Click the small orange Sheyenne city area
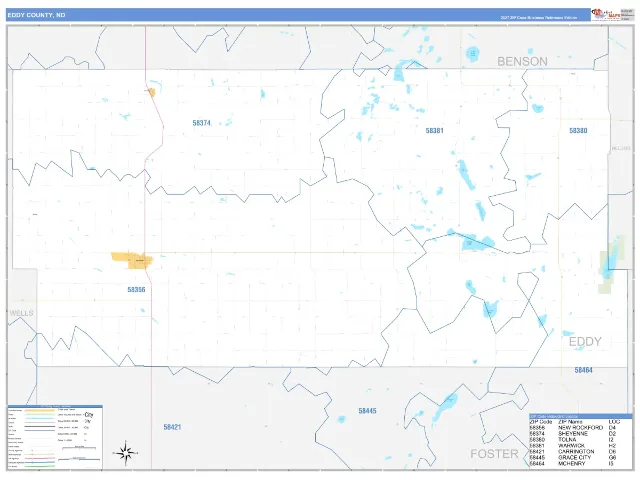 tap(152, 93)
